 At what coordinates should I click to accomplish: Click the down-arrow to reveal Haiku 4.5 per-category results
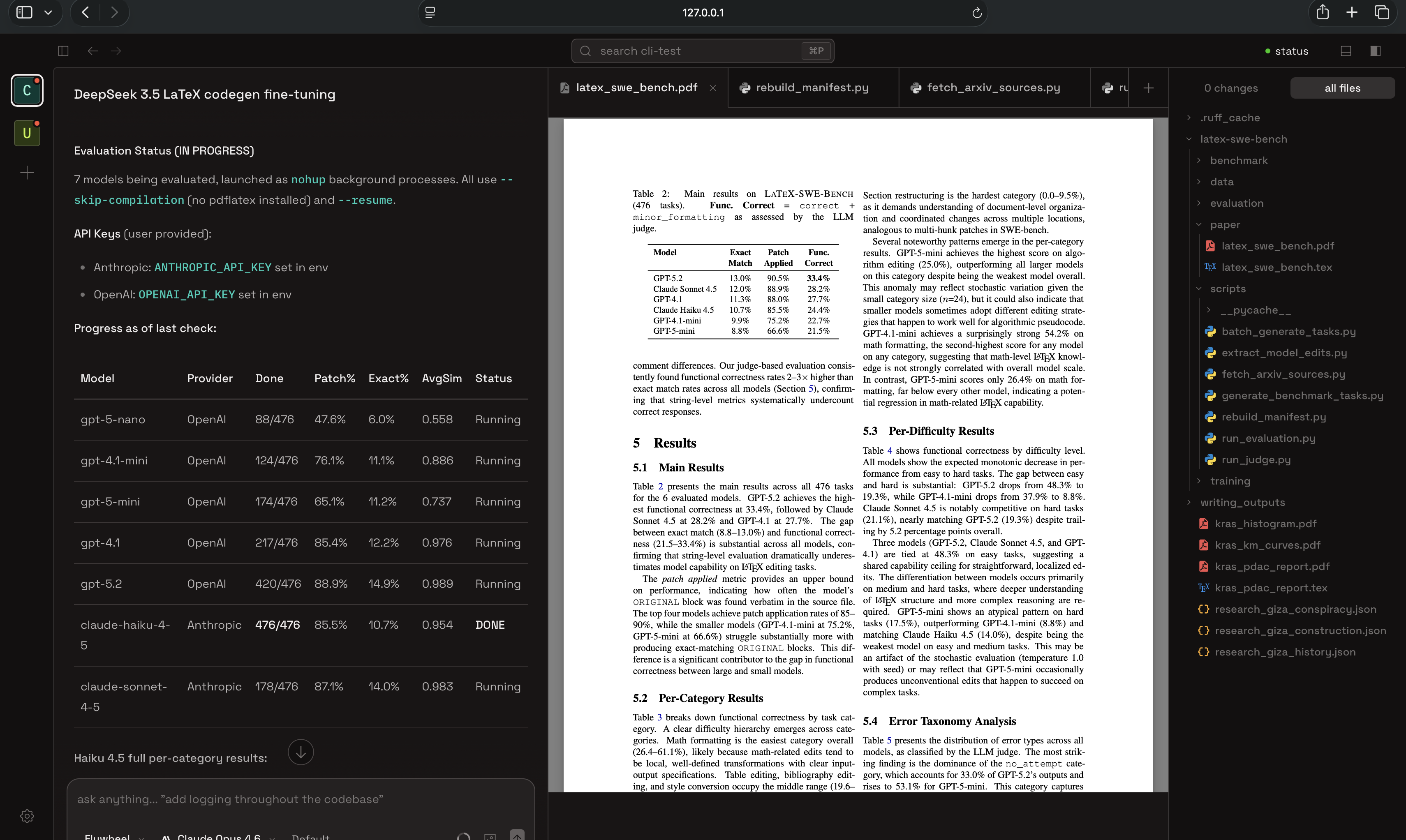301,752
